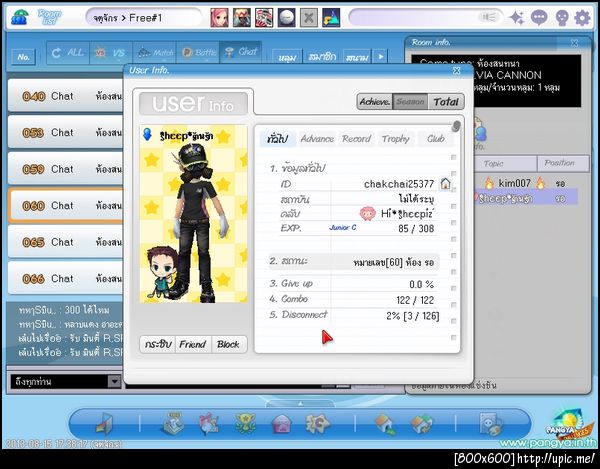Click the หลุม button

(x=287, y=57)
